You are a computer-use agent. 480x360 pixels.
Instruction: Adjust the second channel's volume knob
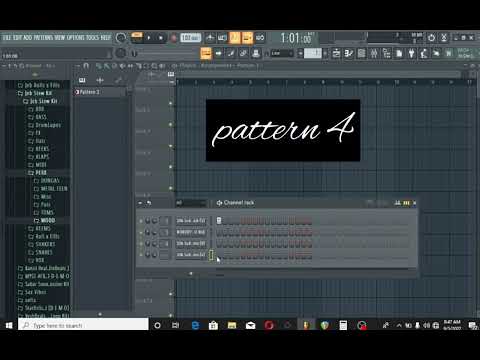[155, 232]
